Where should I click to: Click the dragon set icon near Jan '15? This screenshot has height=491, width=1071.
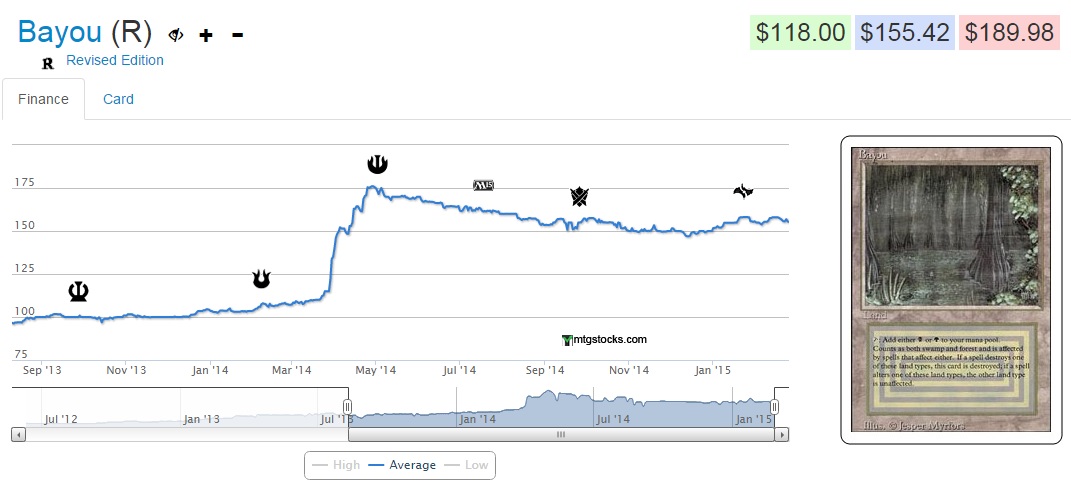742,191
